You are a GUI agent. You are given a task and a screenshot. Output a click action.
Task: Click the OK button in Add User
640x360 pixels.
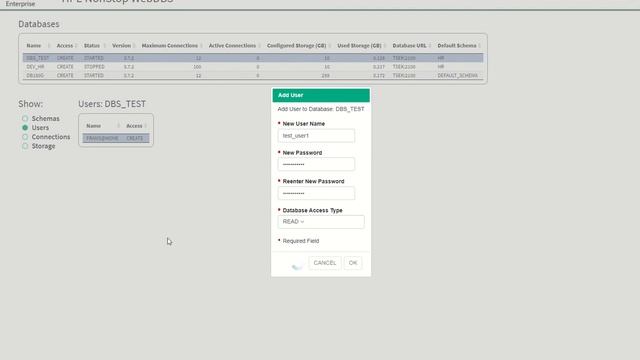(353, 263)
